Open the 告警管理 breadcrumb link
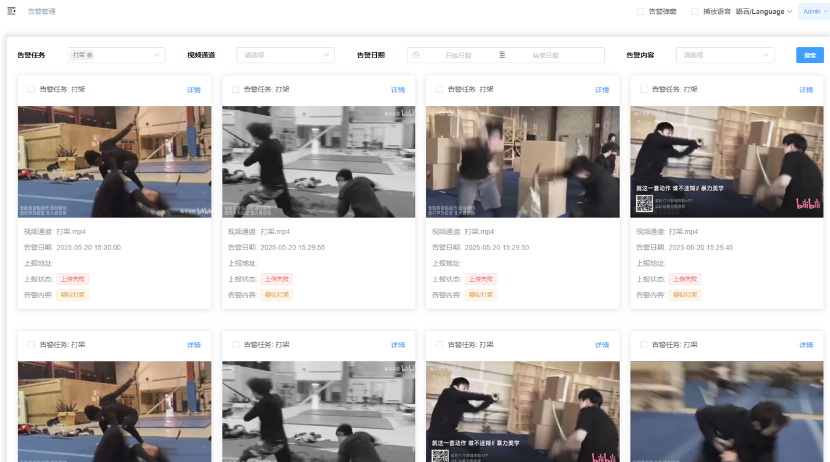The width and height of the screenshot is (830, 462). [41, 11]
